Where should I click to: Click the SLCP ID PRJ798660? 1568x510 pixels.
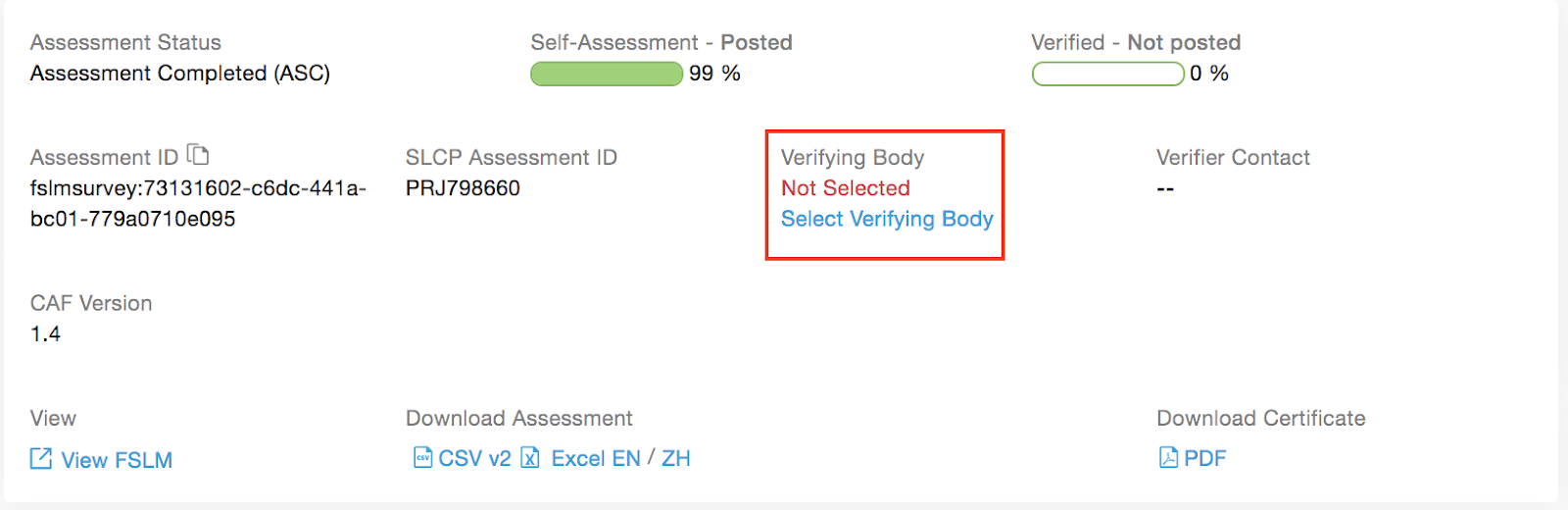pos(463,188)
